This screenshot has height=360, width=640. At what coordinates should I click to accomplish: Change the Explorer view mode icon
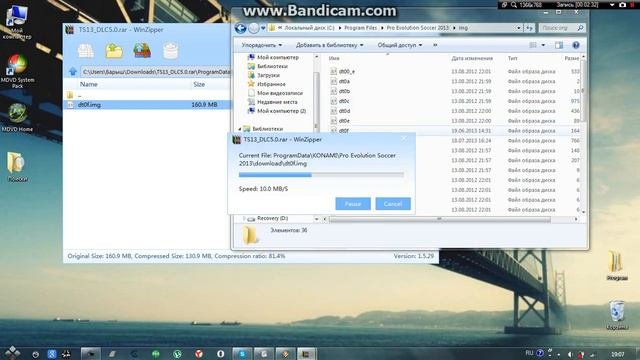pyautogui.click(x=533, y=45)
